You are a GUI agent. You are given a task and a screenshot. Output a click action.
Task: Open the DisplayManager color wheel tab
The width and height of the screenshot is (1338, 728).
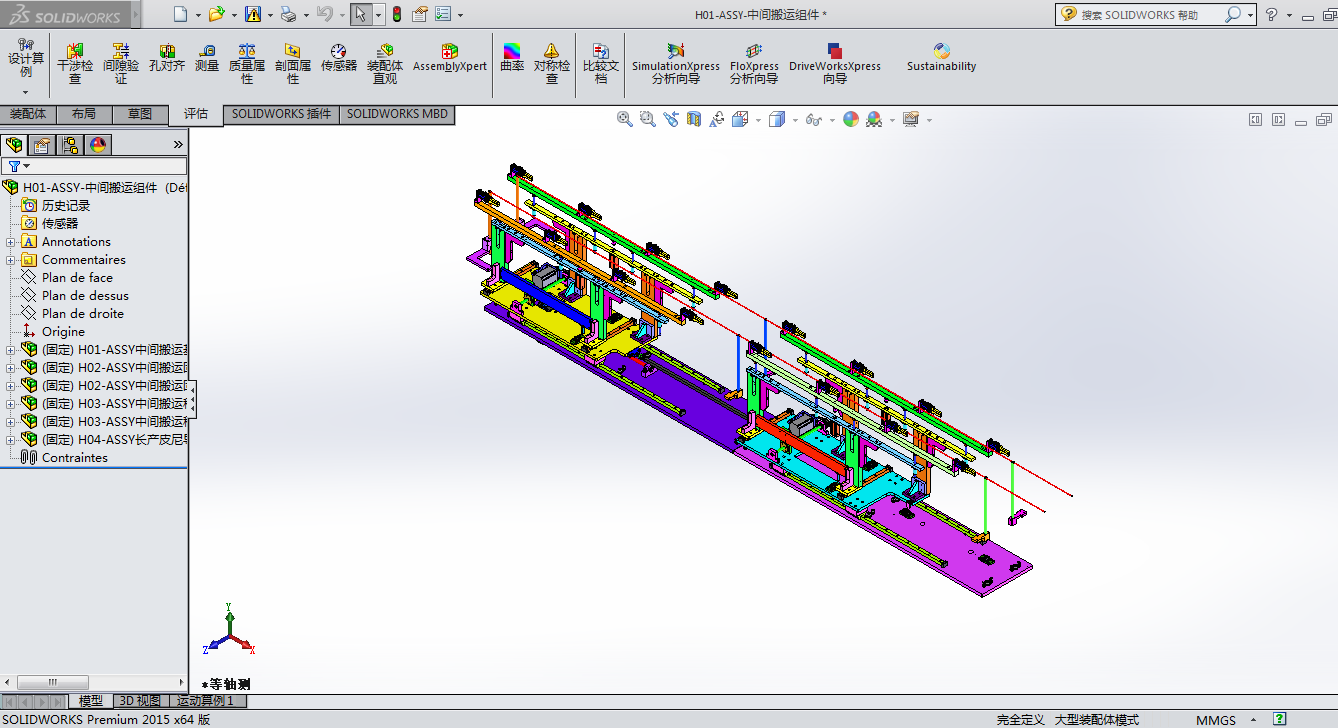(98, 145)
